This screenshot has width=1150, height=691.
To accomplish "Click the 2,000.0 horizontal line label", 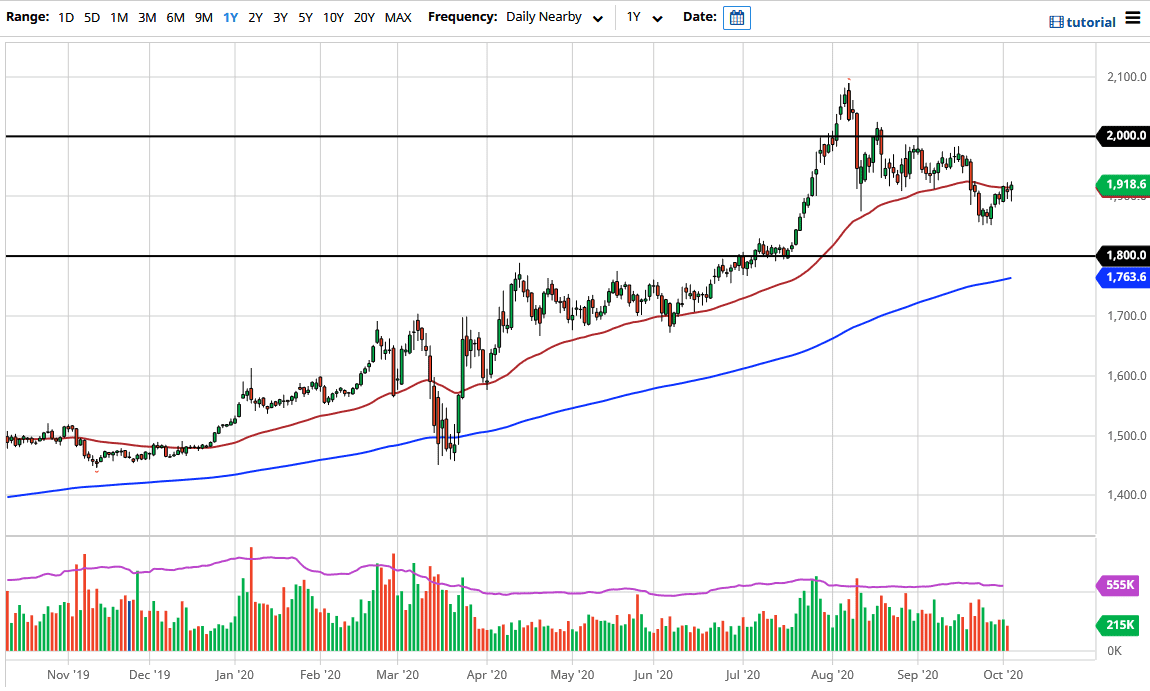I will coord(1123,136).
